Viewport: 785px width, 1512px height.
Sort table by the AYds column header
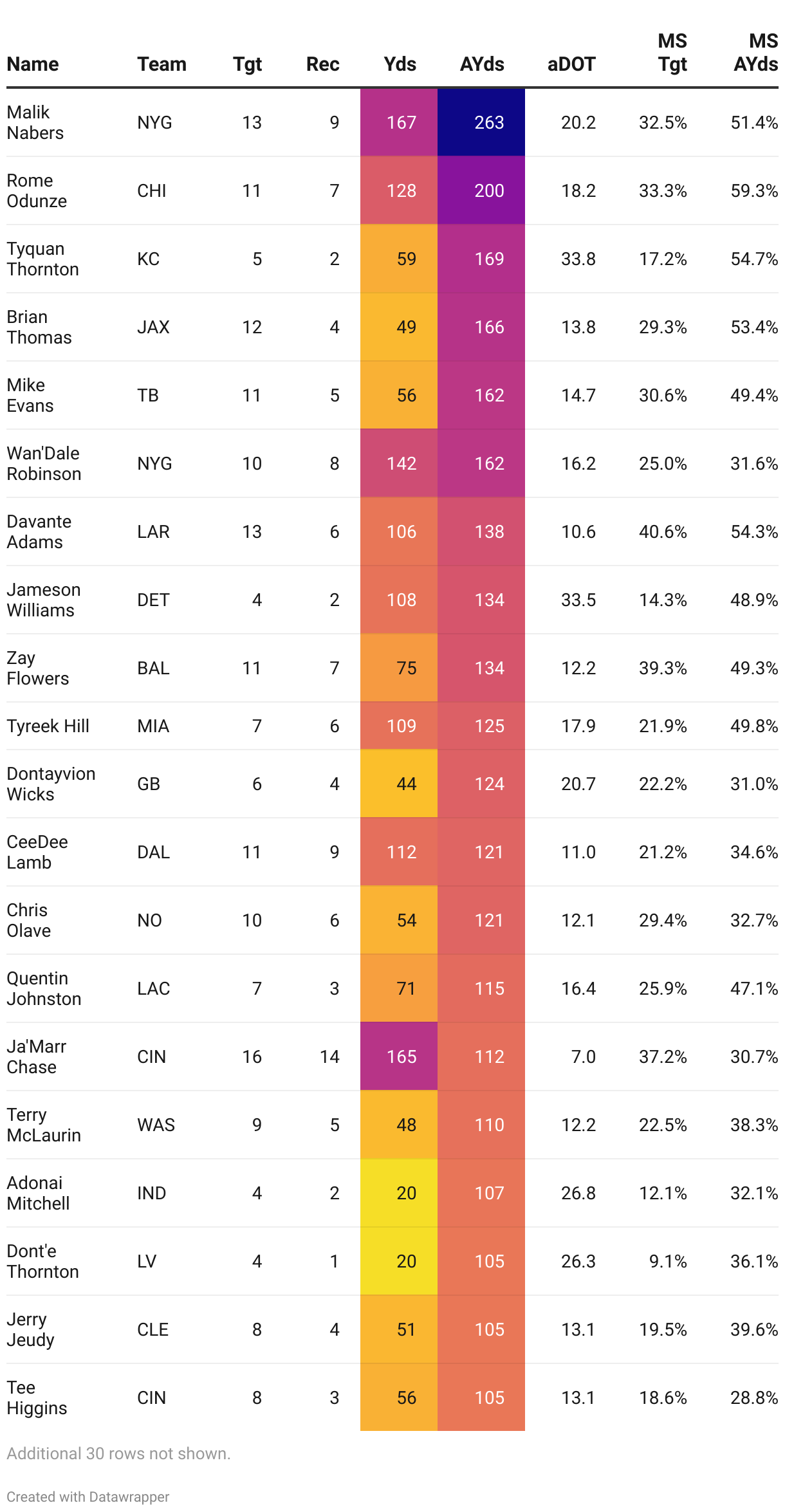481,64
